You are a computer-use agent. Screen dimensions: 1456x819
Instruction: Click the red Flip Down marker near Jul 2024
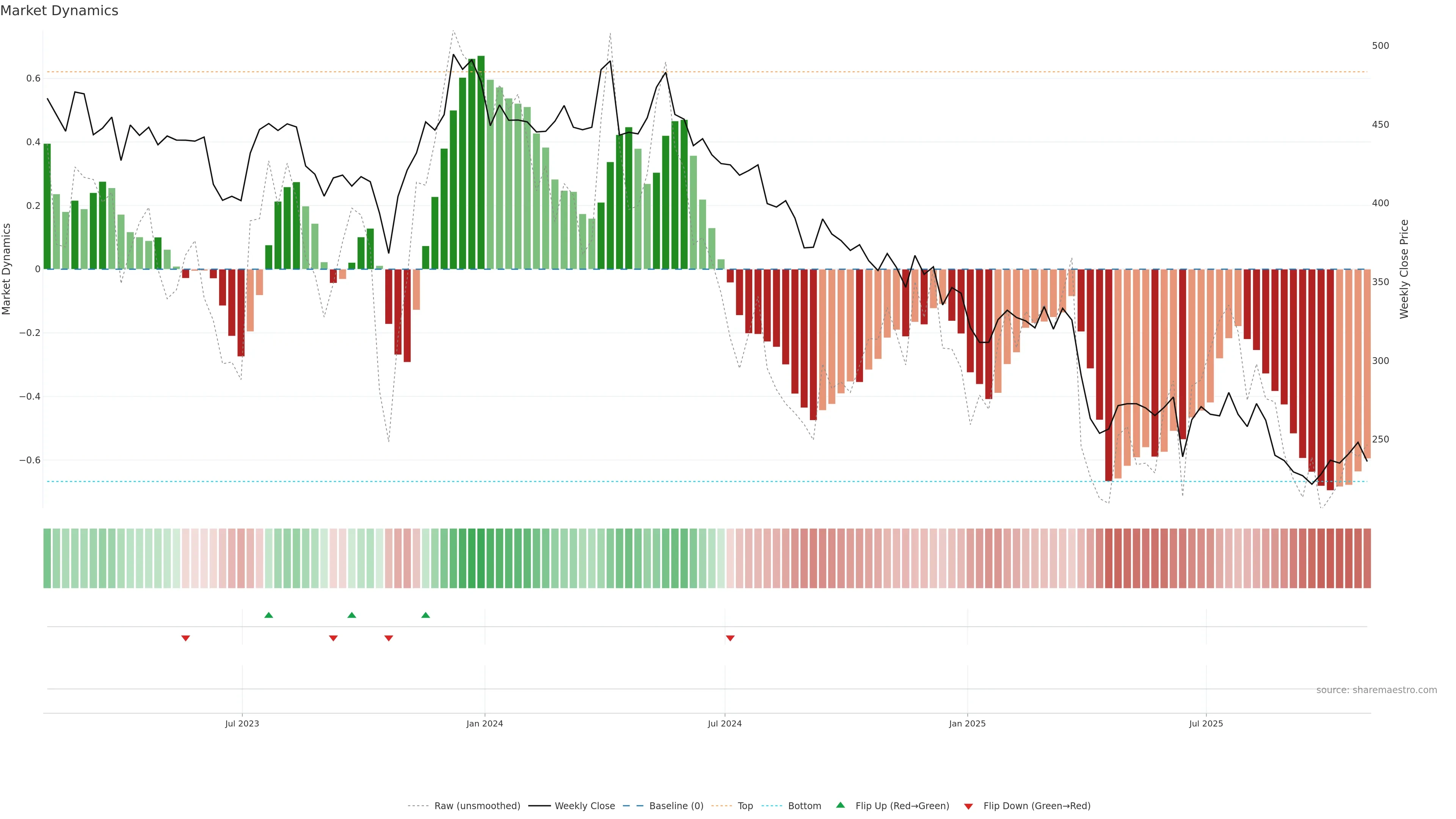coord(730,638)
